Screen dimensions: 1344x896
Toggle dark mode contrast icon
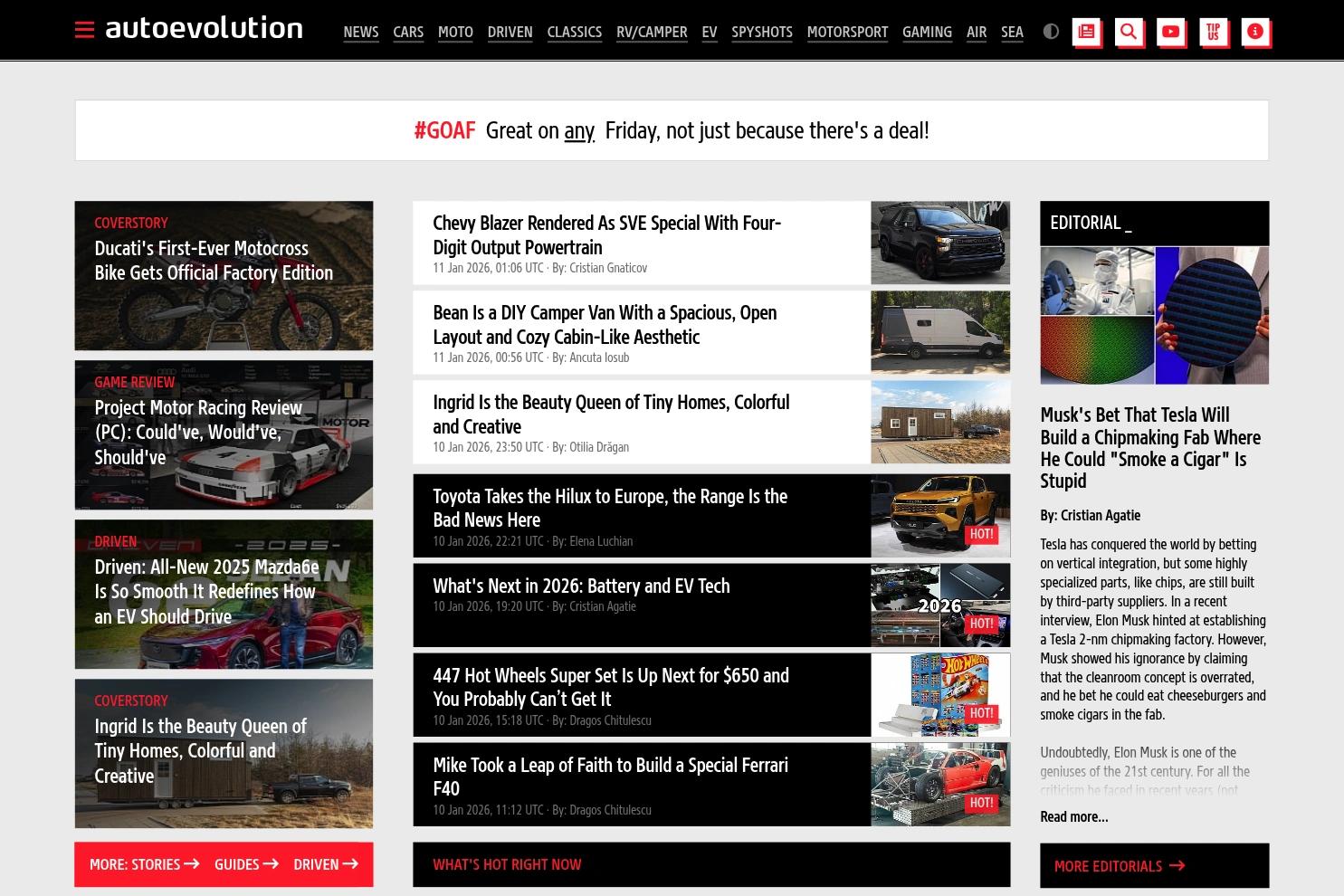click(1051, 31)
